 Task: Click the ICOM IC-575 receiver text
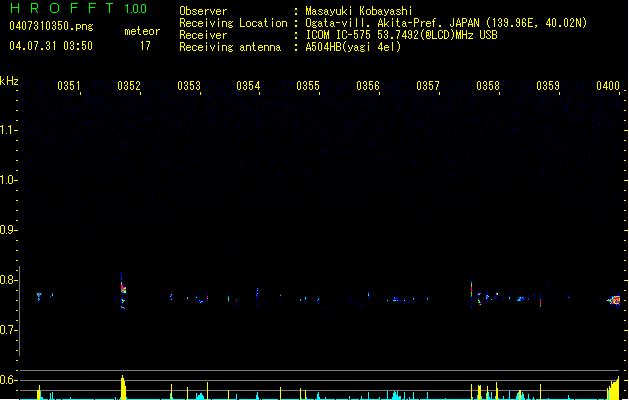coord(401,35)
